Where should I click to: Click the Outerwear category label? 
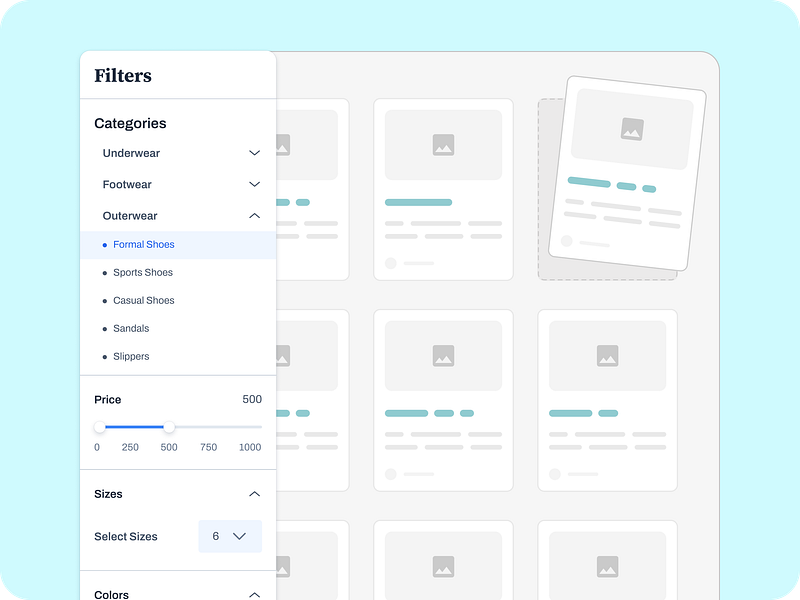tap(130, 216)
